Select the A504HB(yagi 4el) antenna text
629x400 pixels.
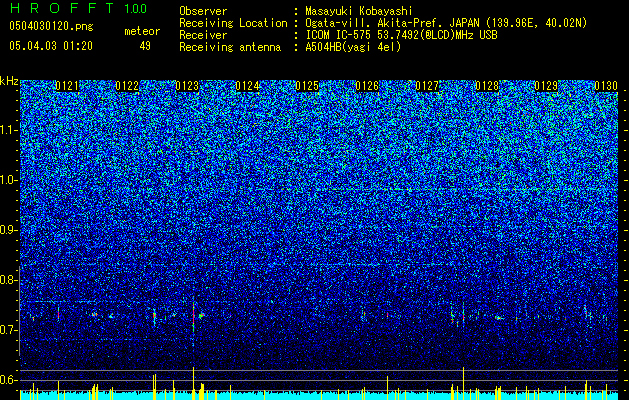[353, 47]
